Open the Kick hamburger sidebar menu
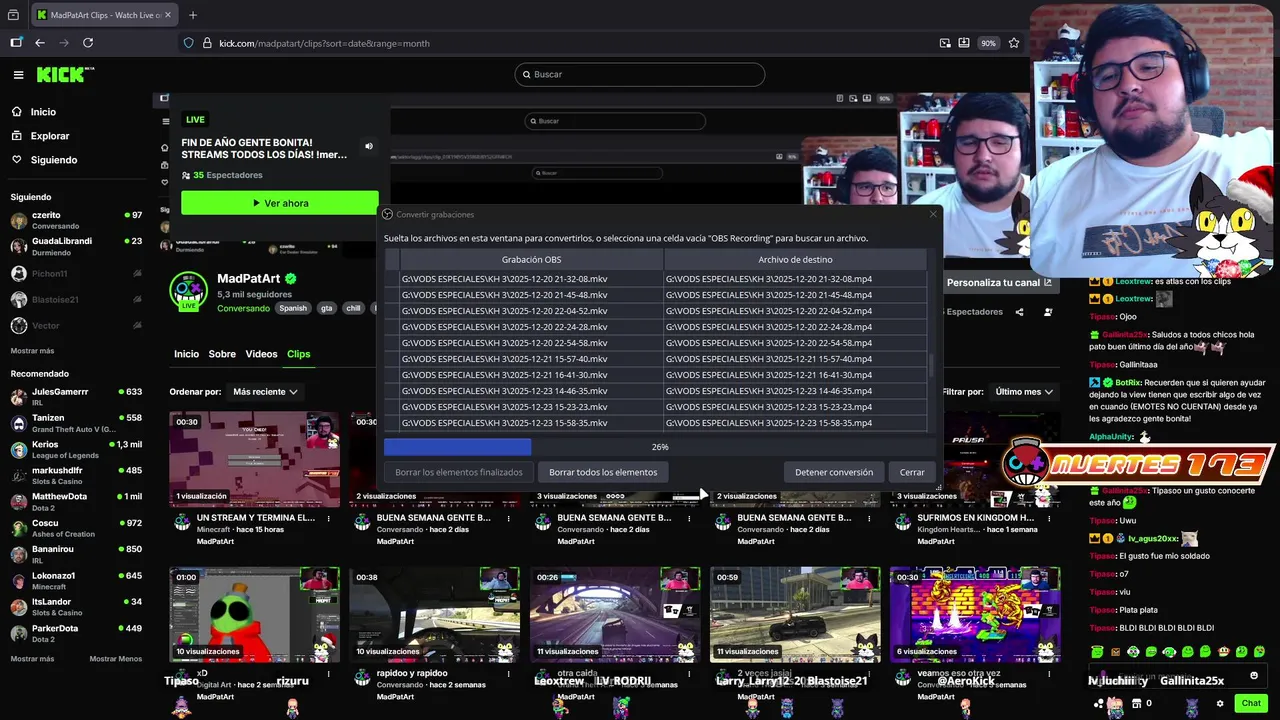1280x720 pixels. pos(18,75)
